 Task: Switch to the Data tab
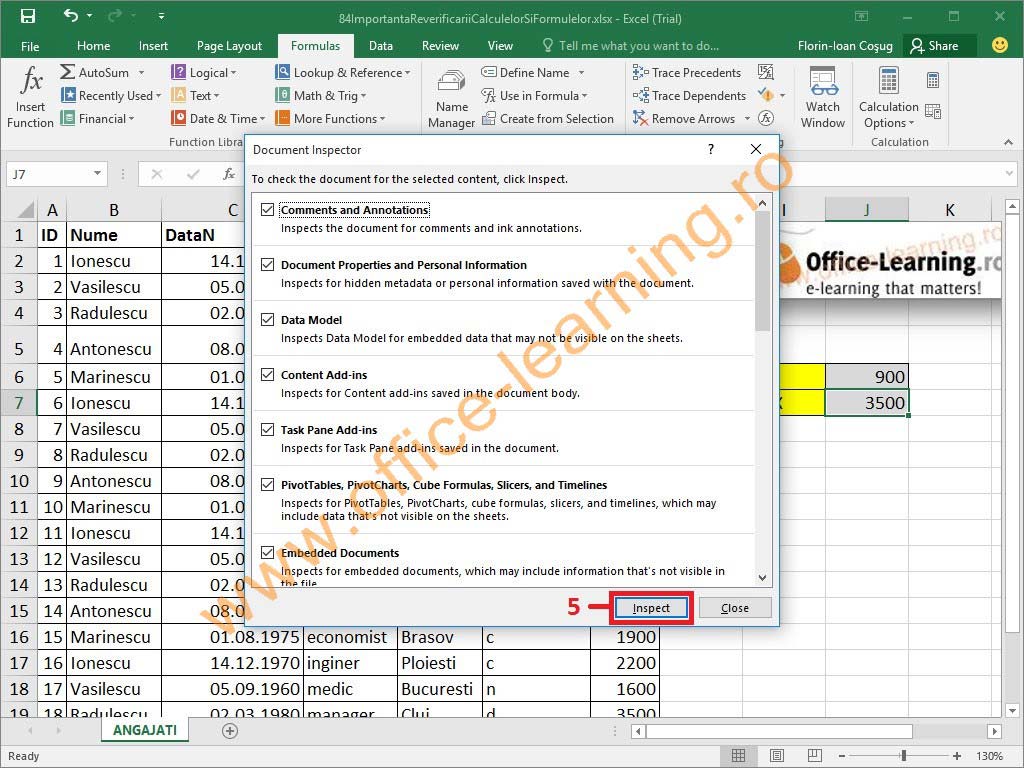tap(381, 46)
